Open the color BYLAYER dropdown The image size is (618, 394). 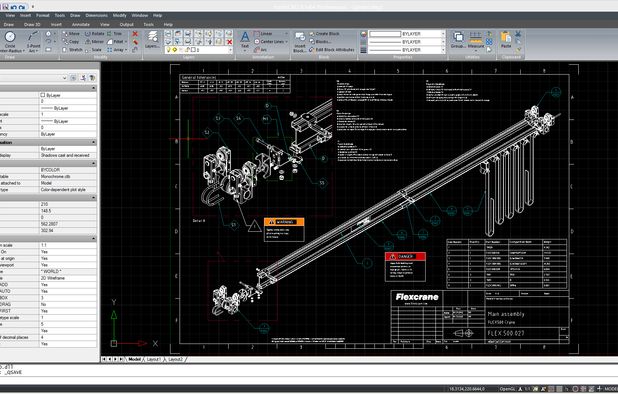[x=443, y=34]
